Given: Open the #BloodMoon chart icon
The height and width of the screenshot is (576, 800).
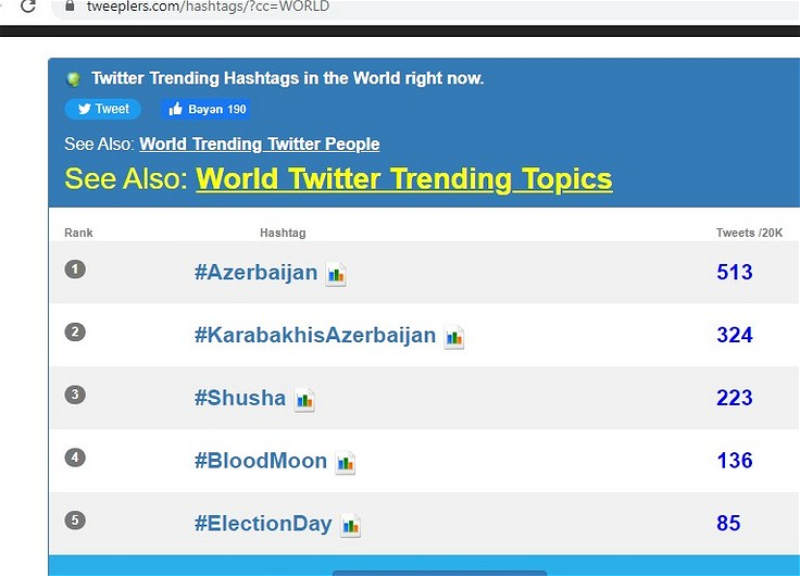Looking at the screenshot, I should (x=345, y=463).
